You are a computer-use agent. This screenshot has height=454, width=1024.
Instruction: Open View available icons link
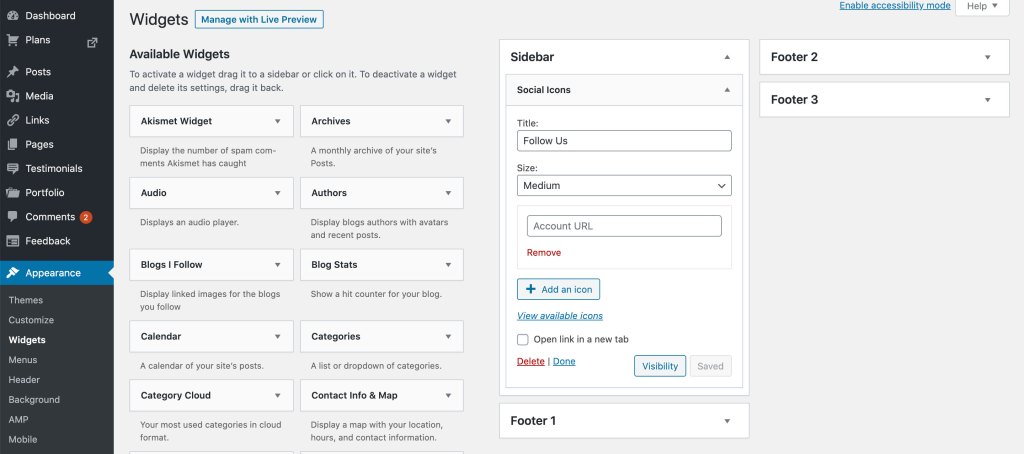point(560,316)
